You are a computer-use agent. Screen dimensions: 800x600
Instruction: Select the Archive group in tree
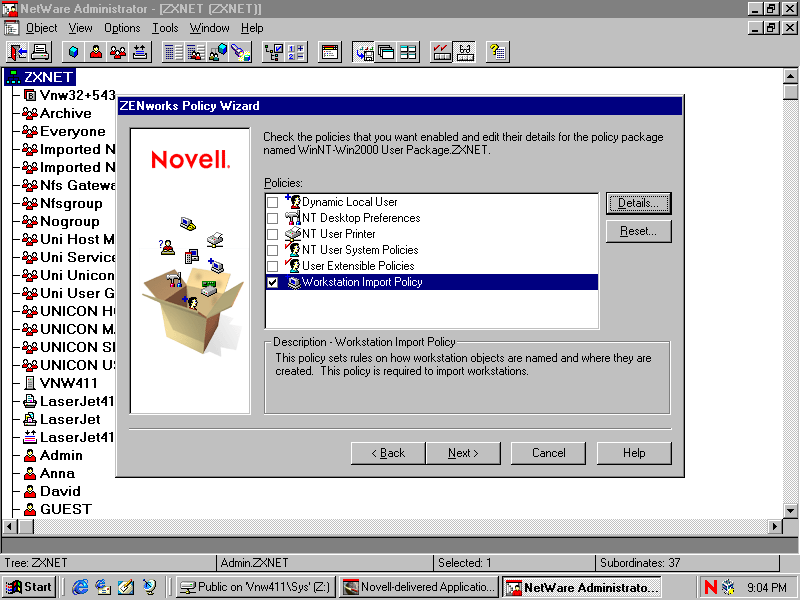65,113
